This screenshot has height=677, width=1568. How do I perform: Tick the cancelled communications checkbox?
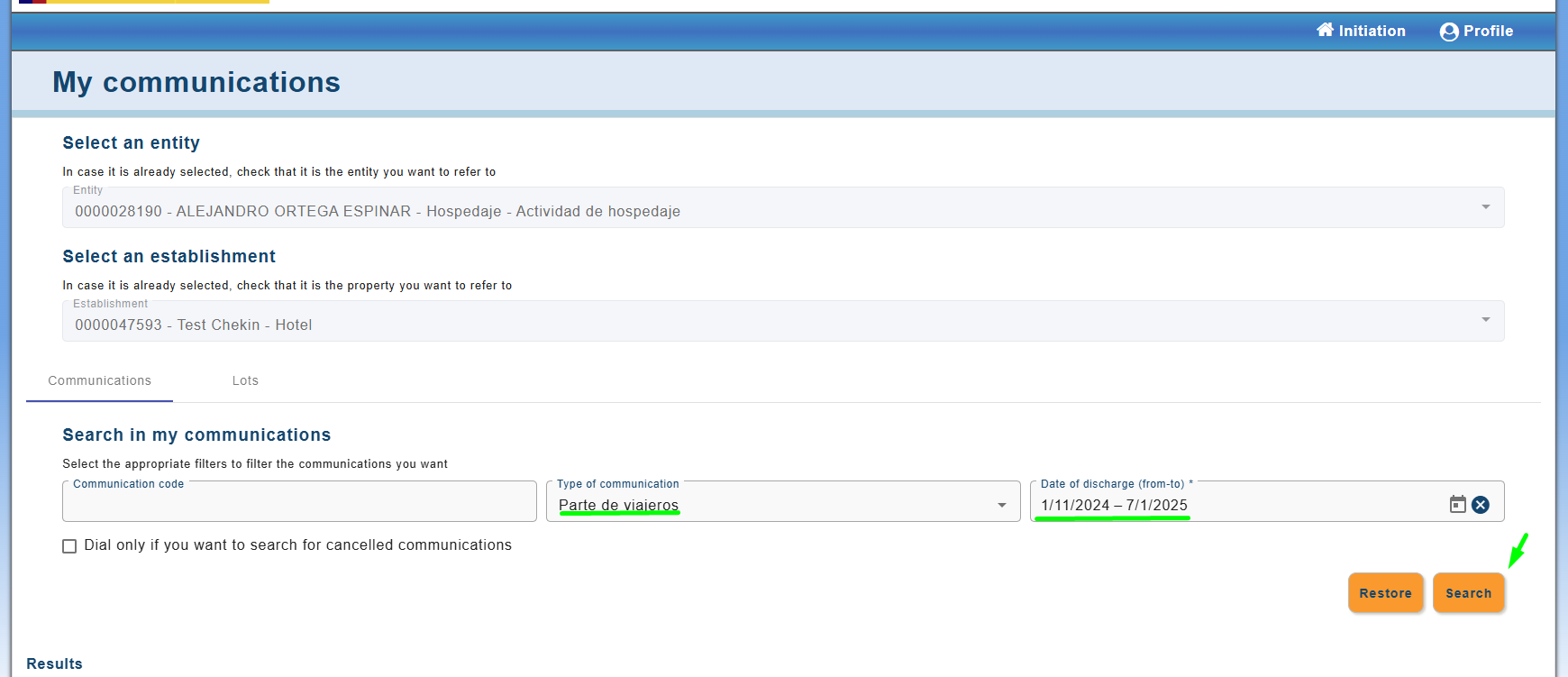69,546
